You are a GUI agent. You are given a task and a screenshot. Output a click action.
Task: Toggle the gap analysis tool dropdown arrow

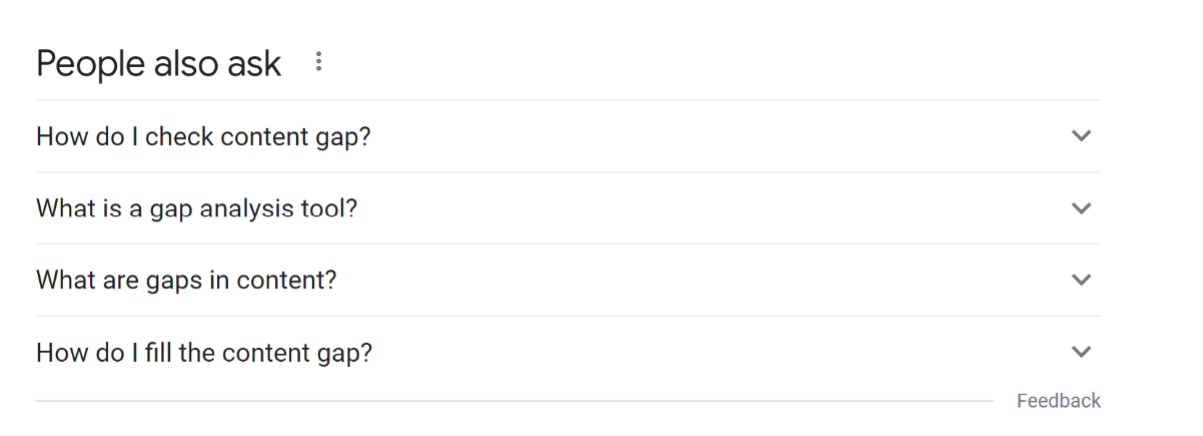pos(1080,208)
